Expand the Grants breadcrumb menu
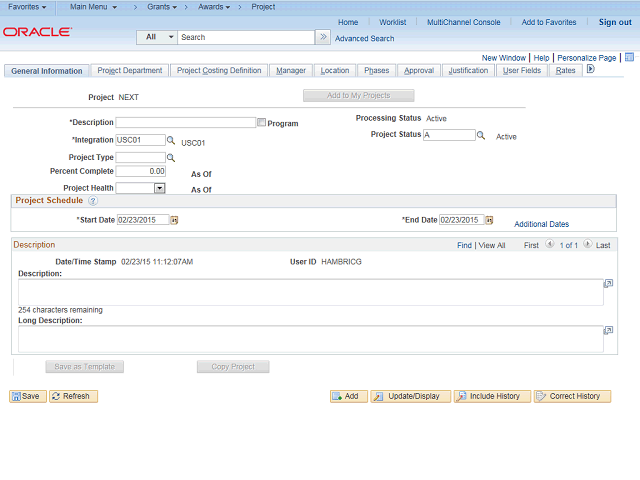 pyautogui.click(x=162, y=7)
